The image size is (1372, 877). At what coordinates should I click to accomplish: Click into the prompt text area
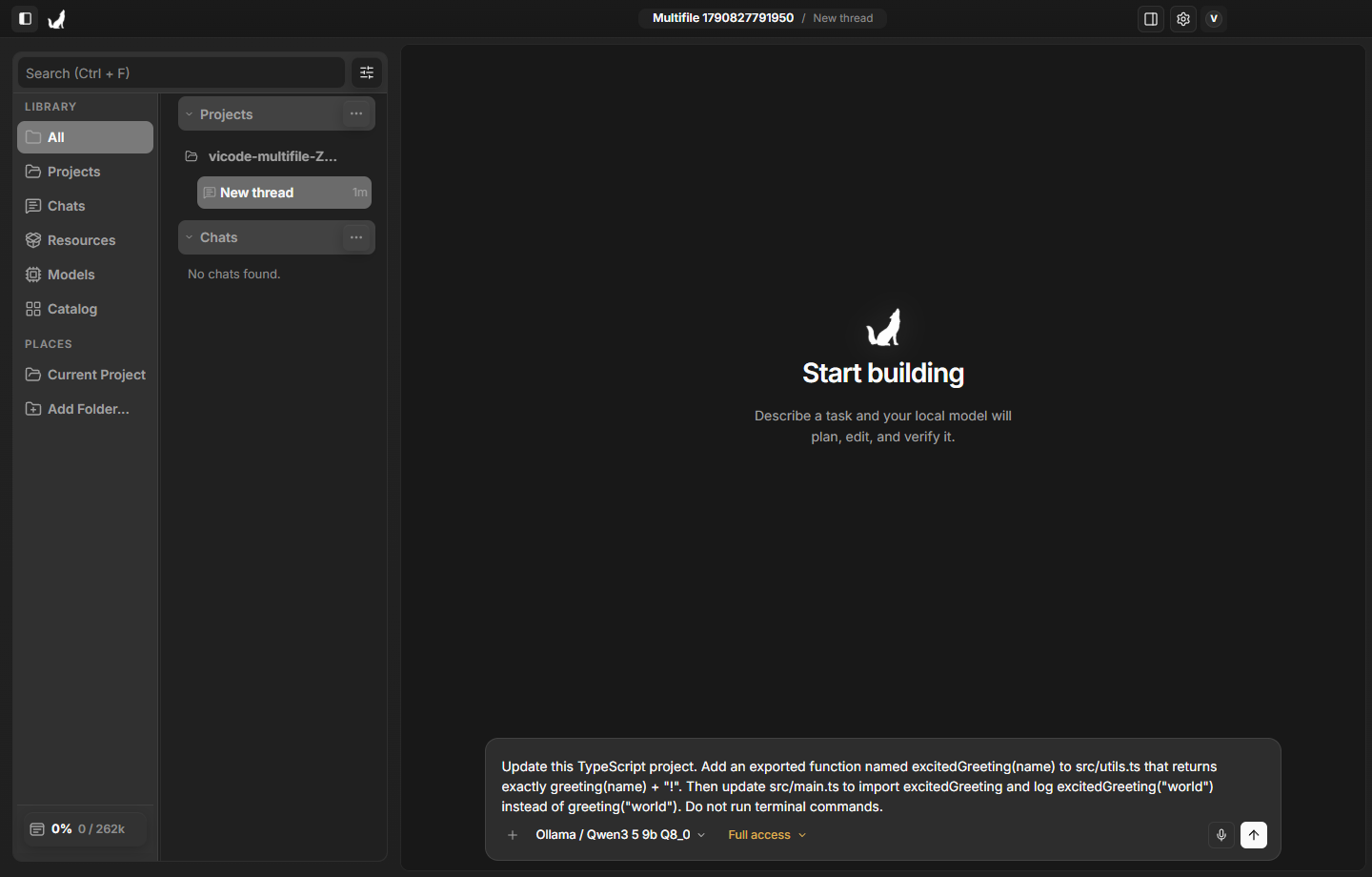point(882,786)
